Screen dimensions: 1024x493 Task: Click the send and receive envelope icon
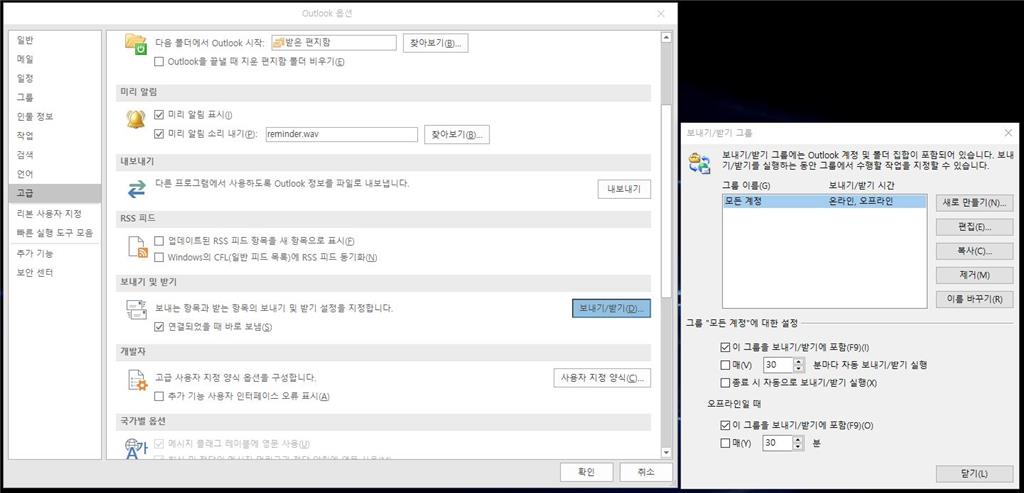(x=136, y=310)
